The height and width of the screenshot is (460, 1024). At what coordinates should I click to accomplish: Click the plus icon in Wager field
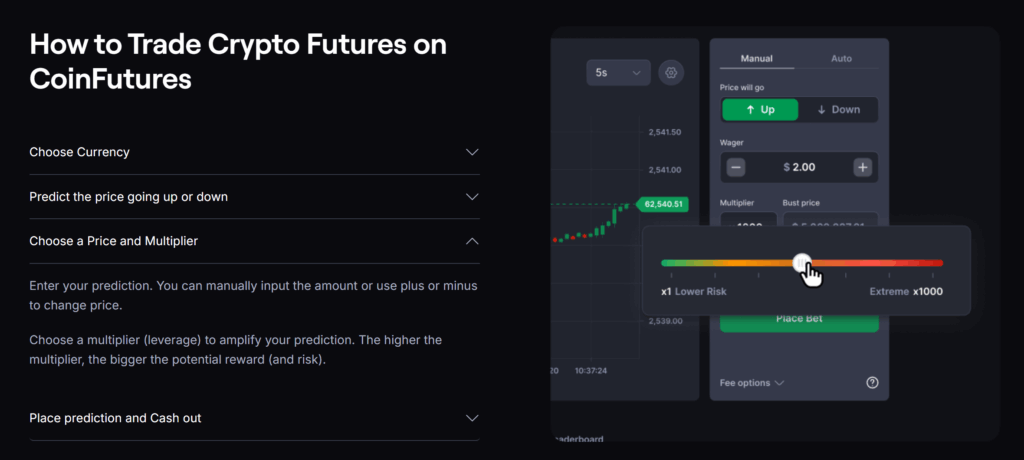pyautogui.click(x=863, y=167)
